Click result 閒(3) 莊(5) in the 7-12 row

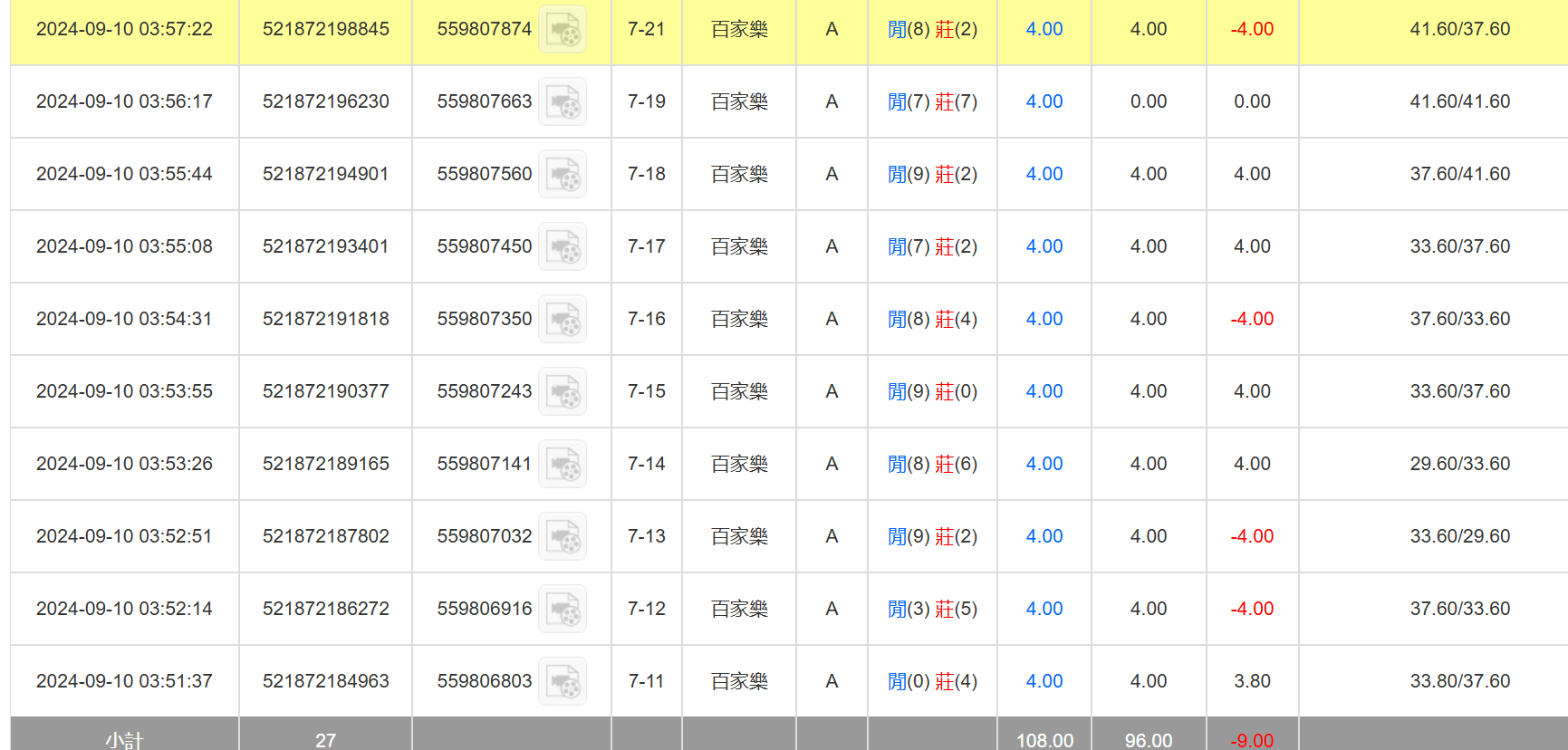coord(932,609)
